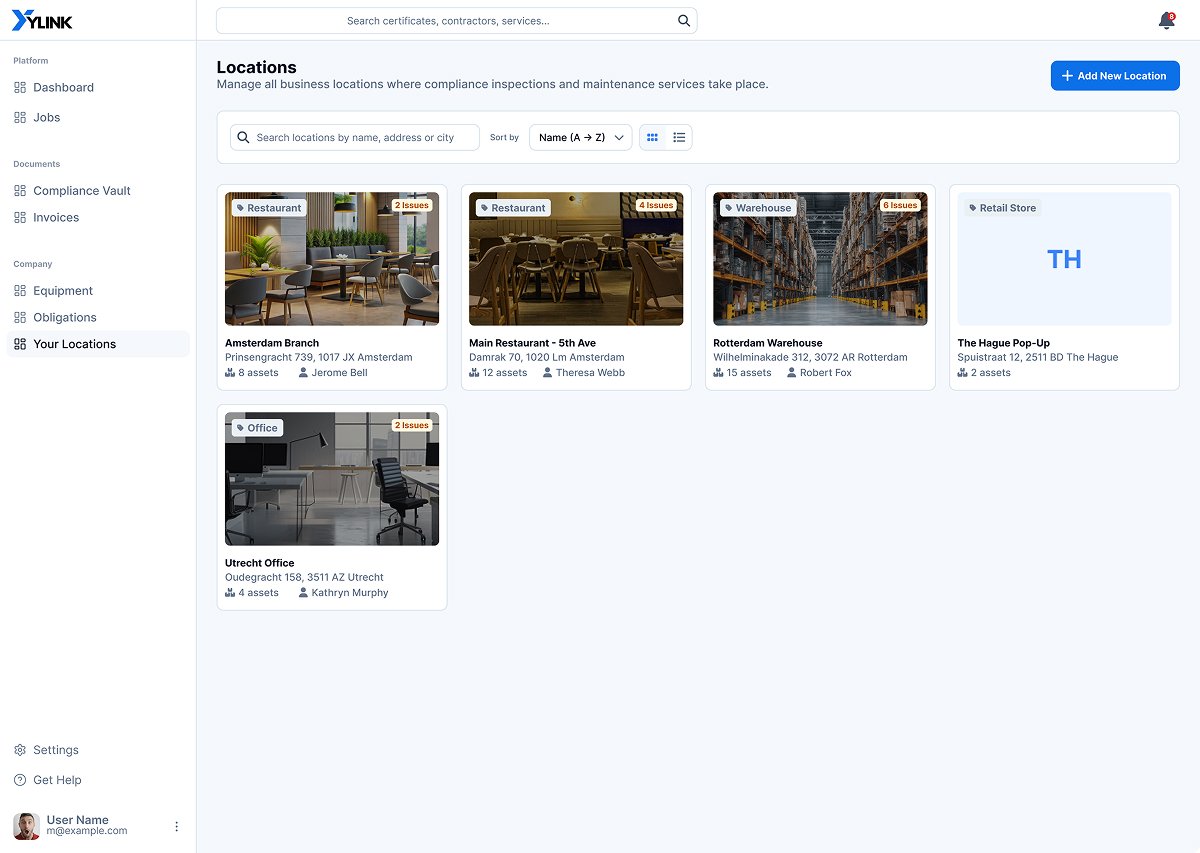This screenshot has height=853, width=1200.
Task: Select Your Locations in sidebar
Action: click(98, 344)
